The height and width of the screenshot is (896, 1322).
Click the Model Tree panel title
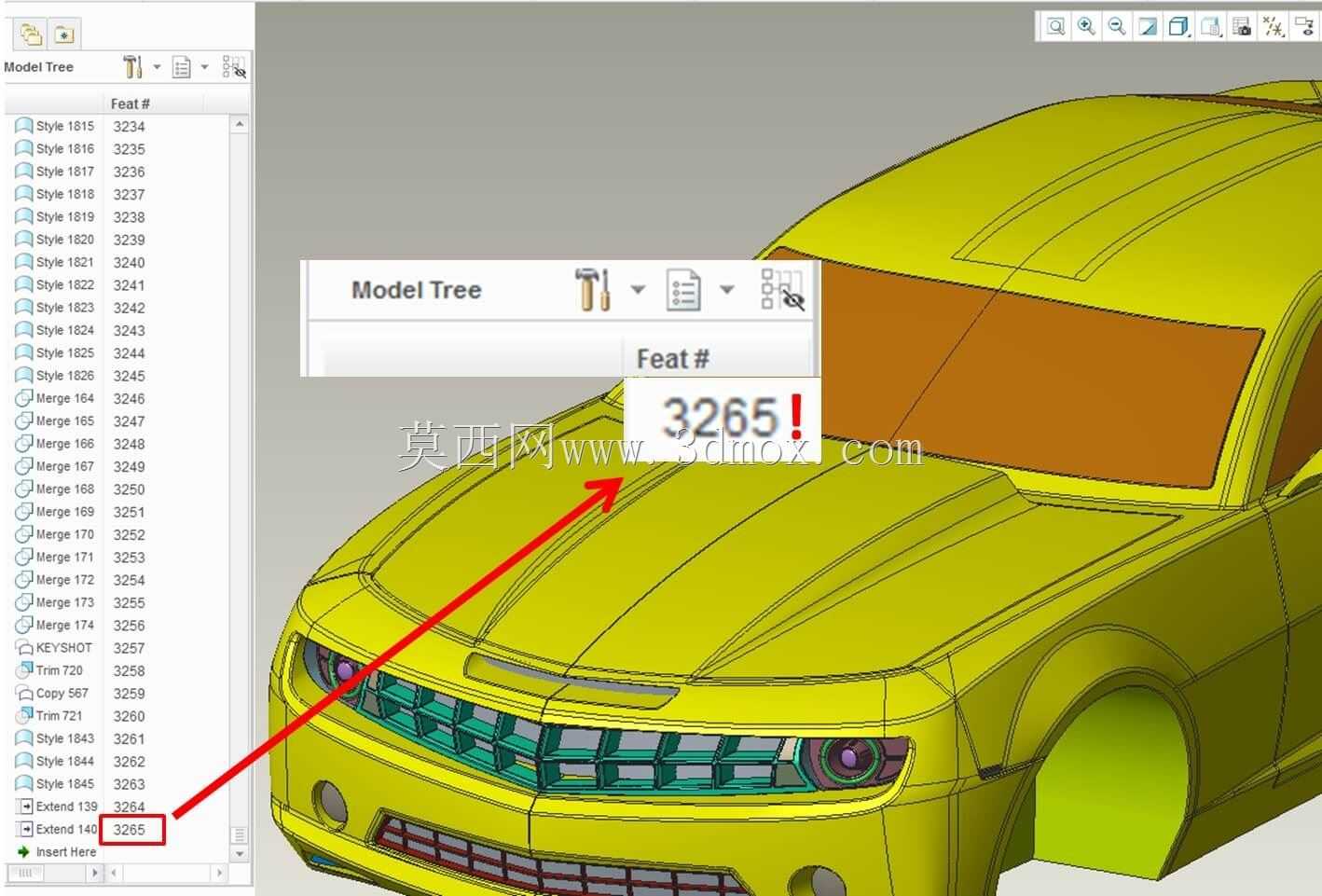[38, 67]
